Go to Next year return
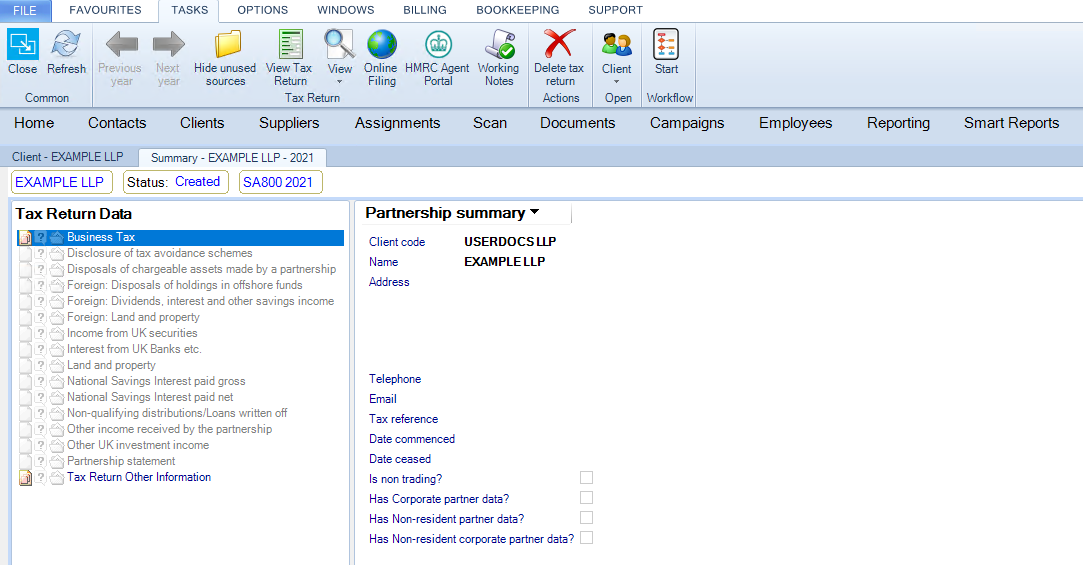 (x=168, y=57)
